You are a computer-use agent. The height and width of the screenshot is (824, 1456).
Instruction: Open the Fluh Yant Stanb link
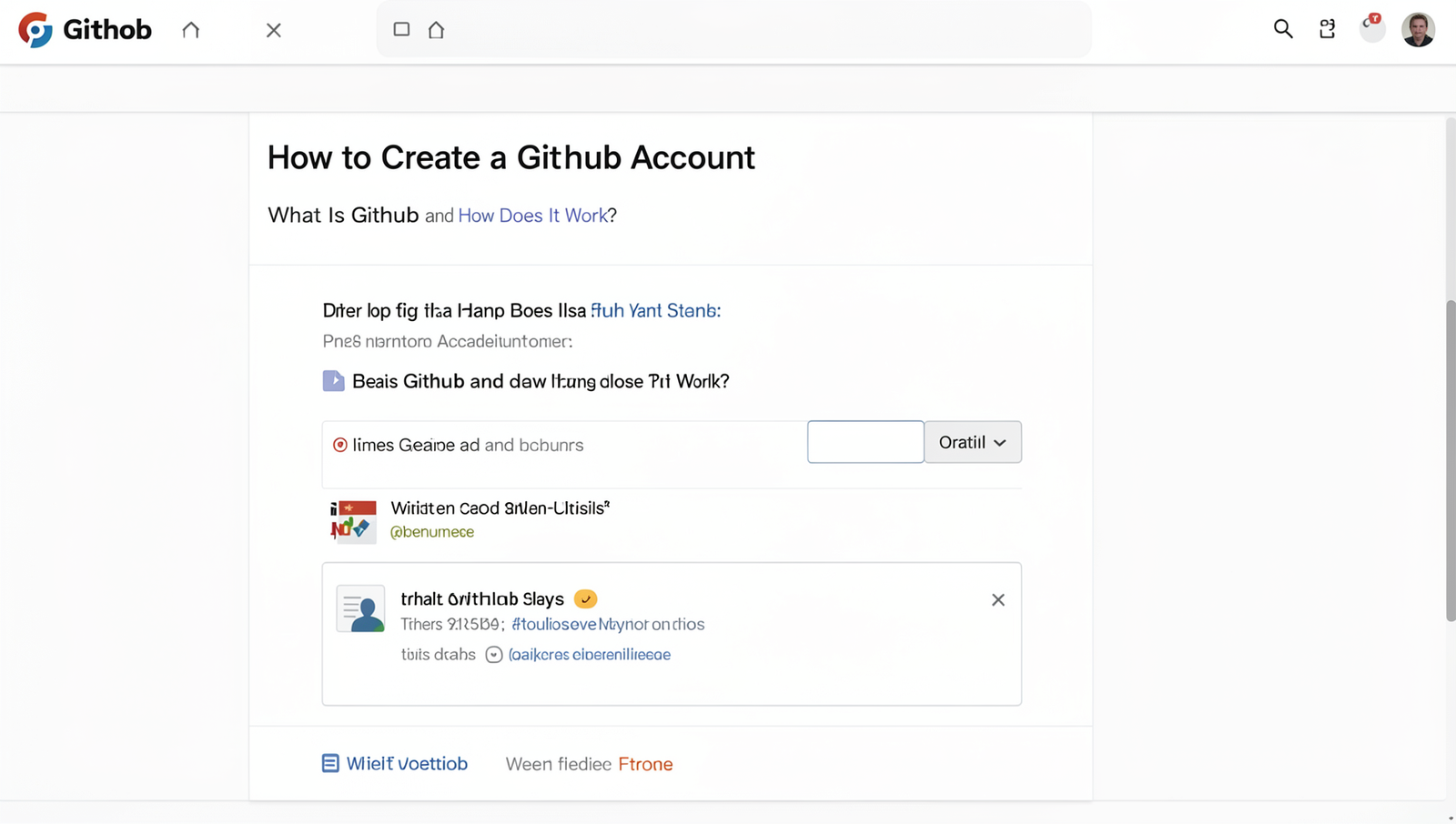[x=655, y=311]
